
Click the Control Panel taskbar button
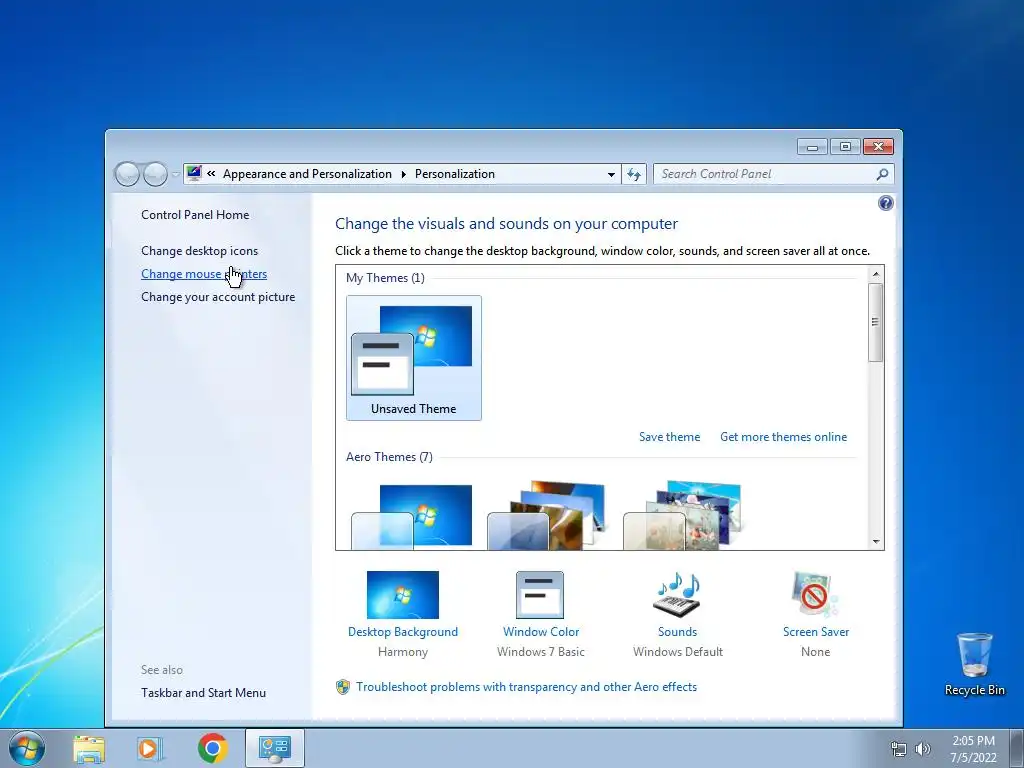[x=275, y=748]
